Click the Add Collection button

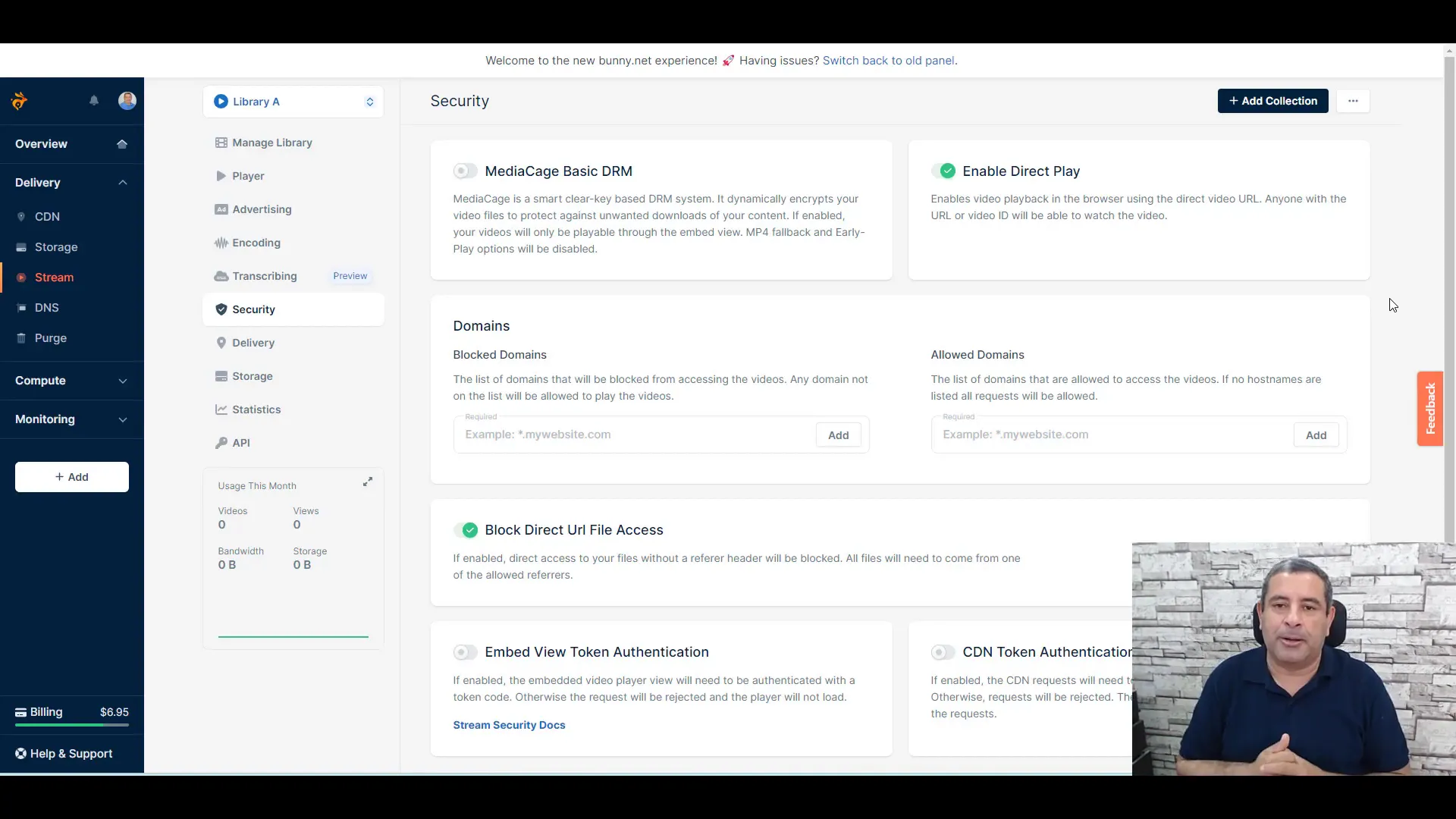coord(1273,100)
